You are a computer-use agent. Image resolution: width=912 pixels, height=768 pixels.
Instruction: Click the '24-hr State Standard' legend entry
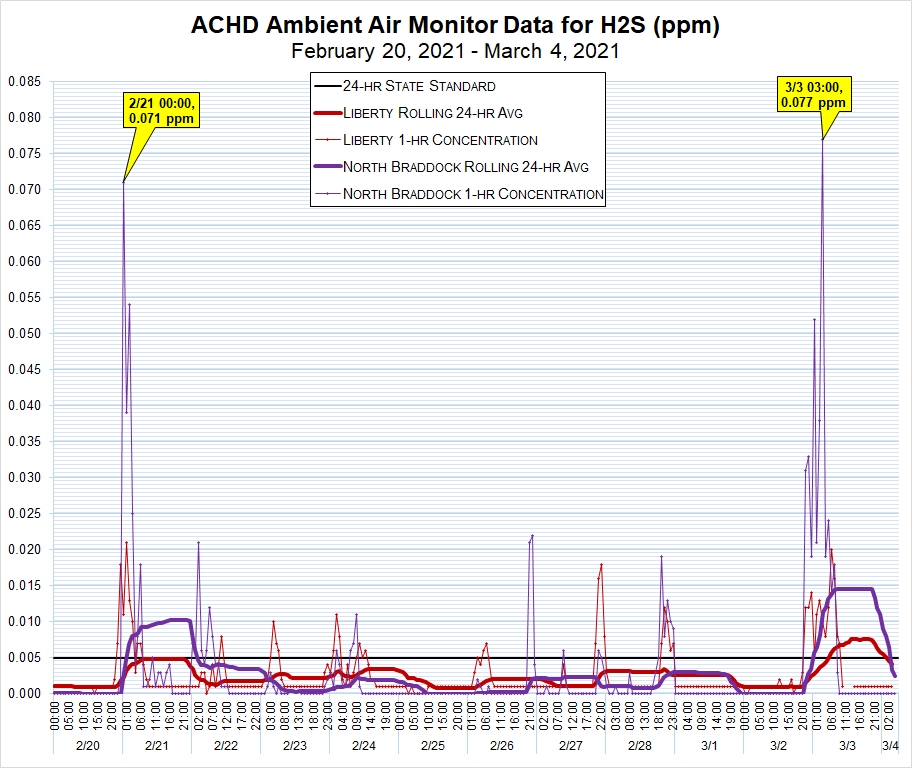pos(419,87)
